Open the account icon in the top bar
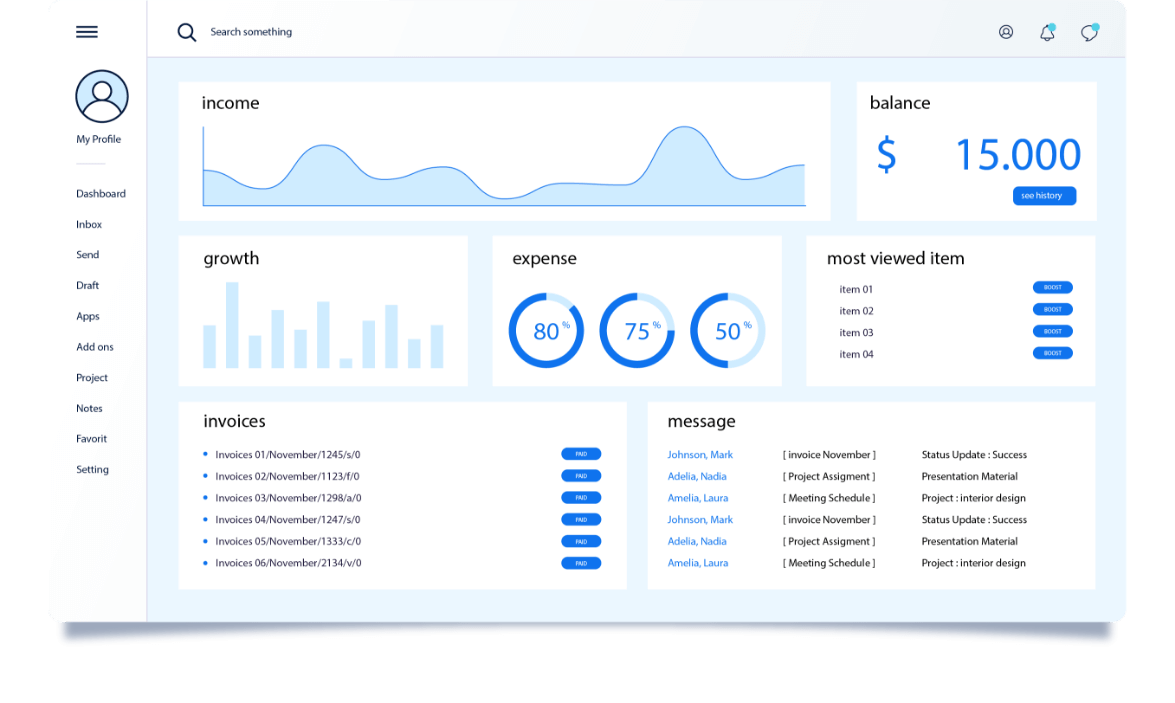This screenshot has height=703, width=1175. 1005,31
